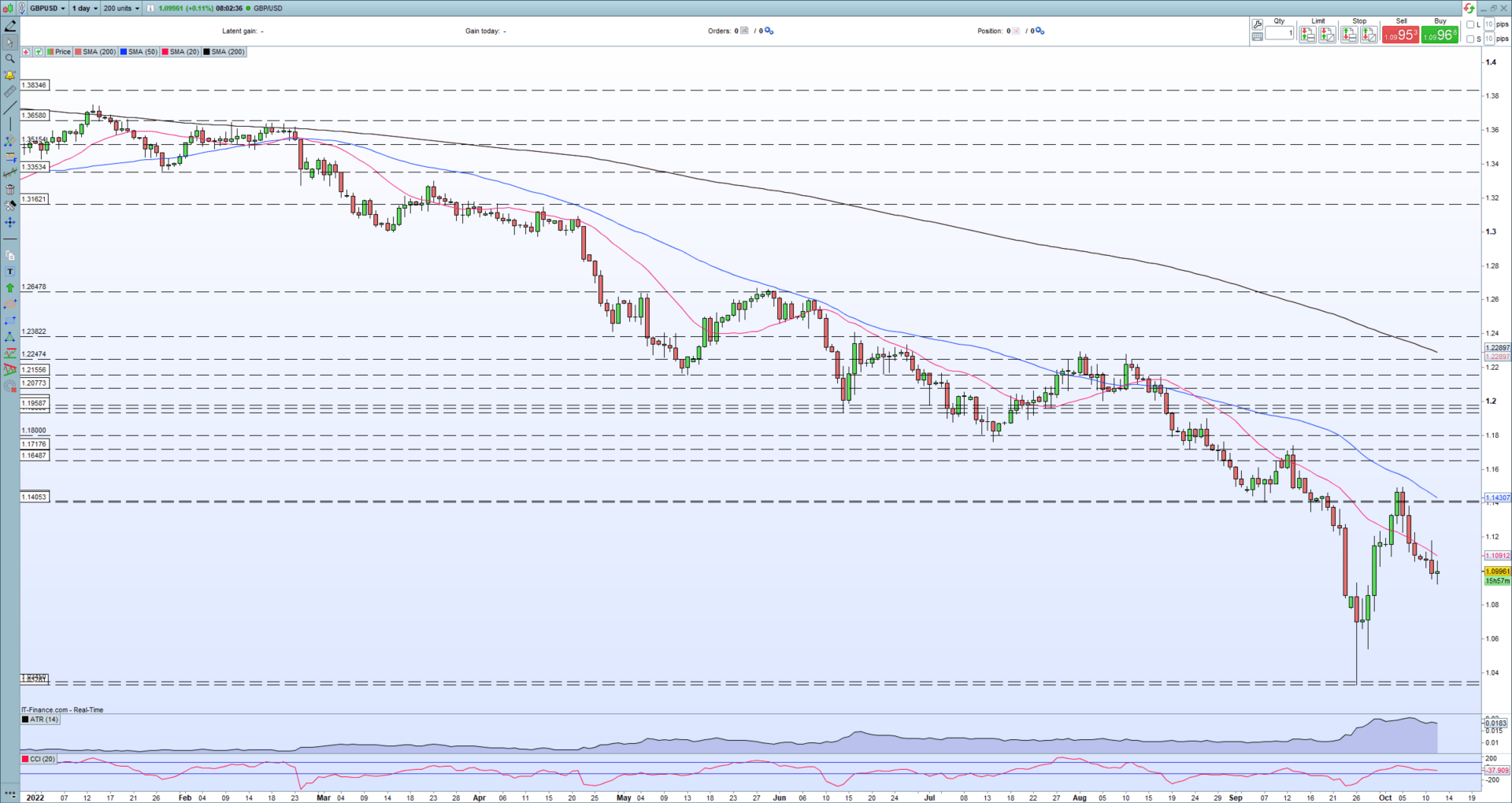Click the IT-Finance.com Real-Time label
This screenshot has height=803, width=1512.
[x=62, y=710]
